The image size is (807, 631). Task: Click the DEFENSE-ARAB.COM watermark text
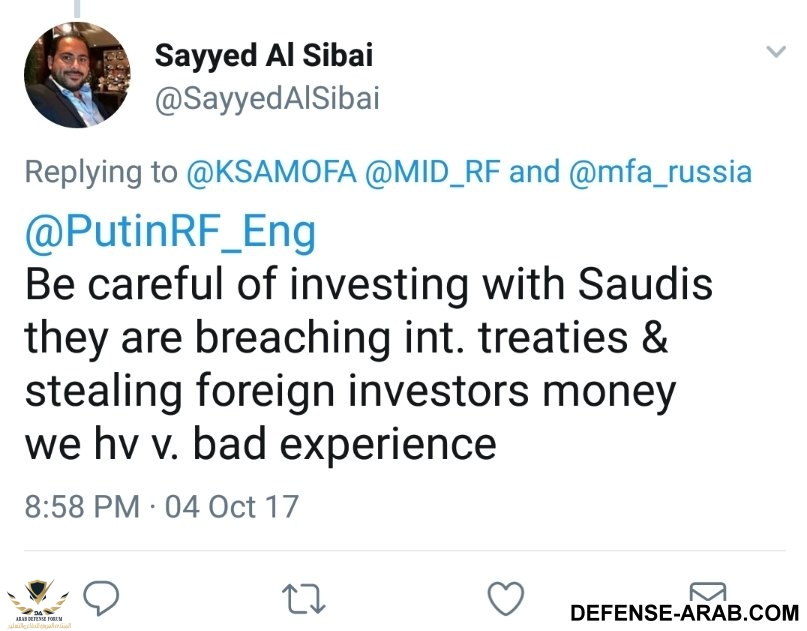point(684,612)
